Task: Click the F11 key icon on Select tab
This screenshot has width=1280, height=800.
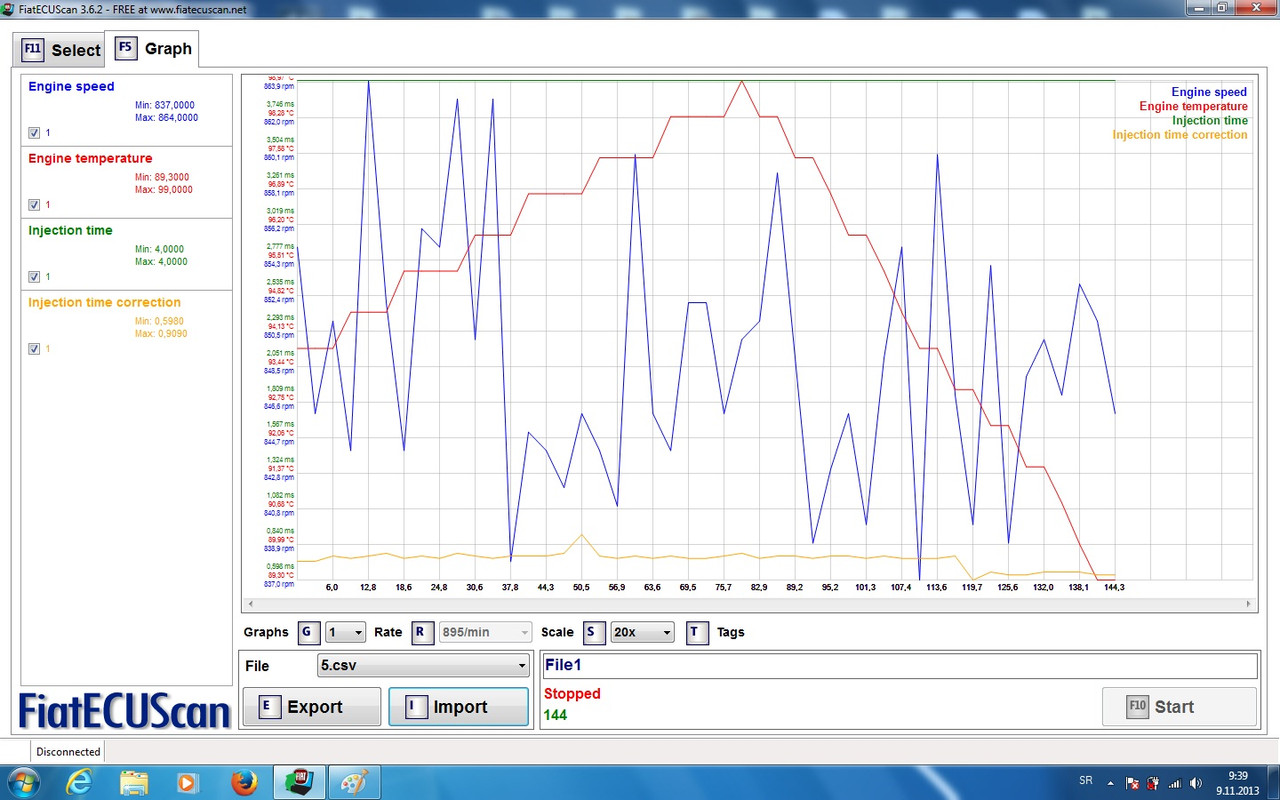Action: (33, 49)
